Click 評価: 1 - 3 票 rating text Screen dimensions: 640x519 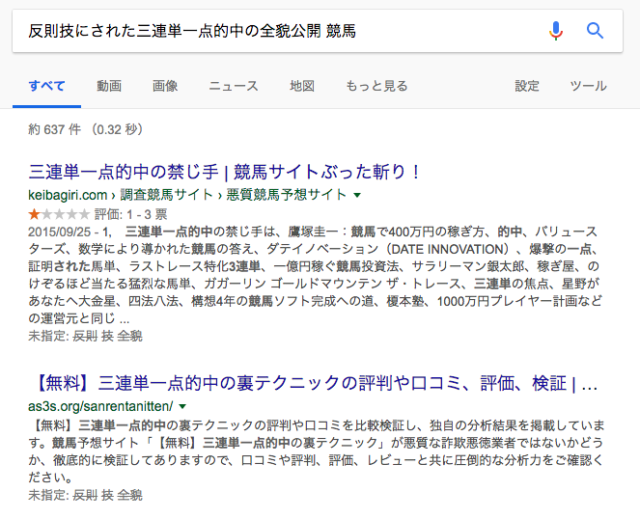[x=131, y=214]
